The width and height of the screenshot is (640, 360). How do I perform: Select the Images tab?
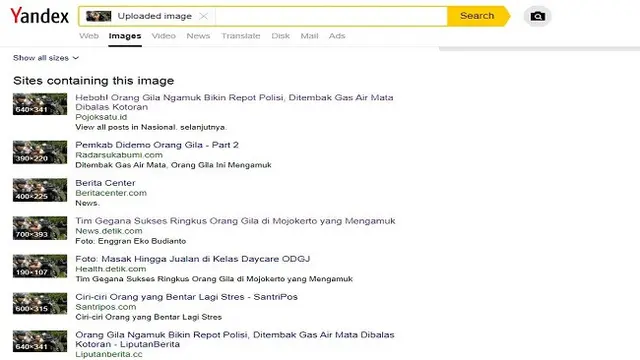coord(125,36)
